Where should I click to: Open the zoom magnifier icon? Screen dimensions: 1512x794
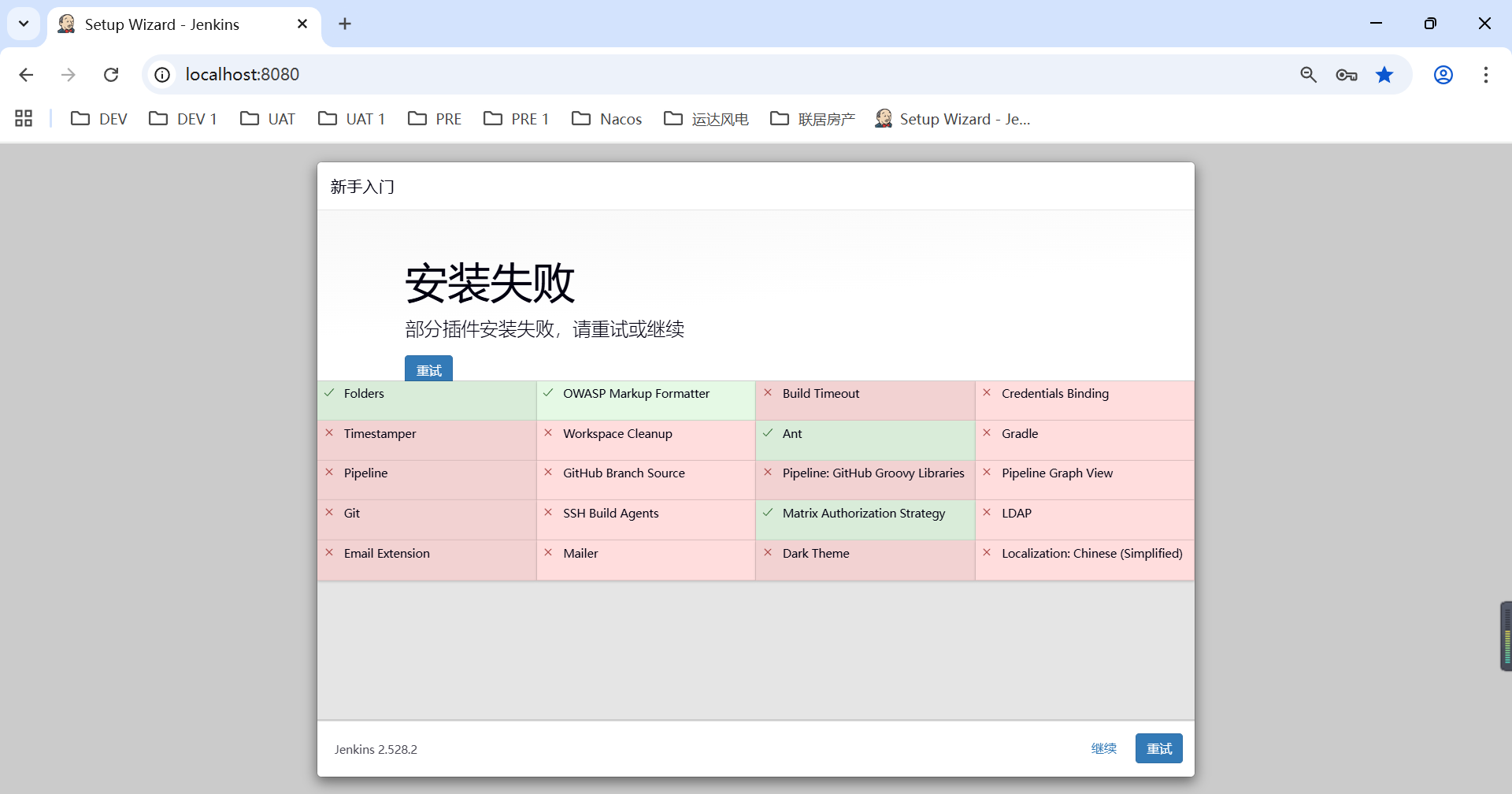click(x=1309, y=75)
